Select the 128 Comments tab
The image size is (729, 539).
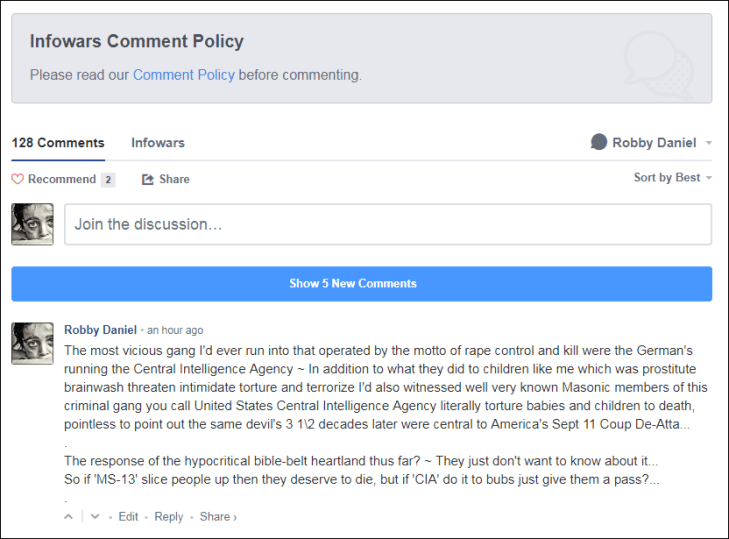click(x=58, y=143)
